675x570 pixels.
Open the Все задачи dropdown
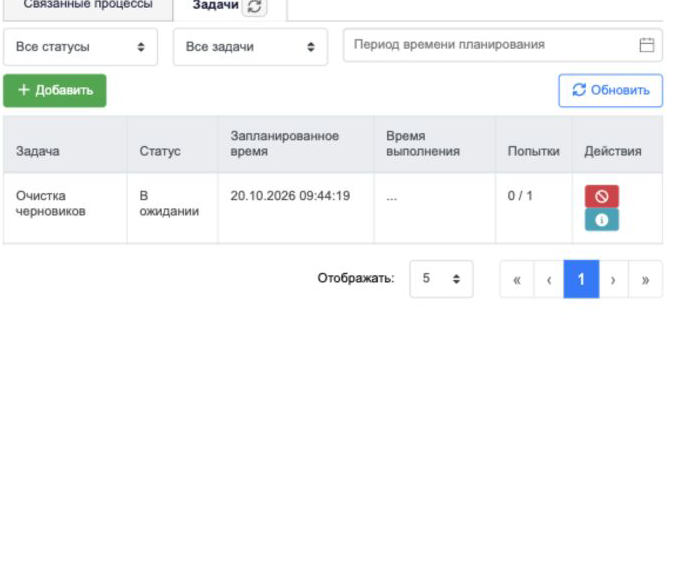tap(250, 47)
